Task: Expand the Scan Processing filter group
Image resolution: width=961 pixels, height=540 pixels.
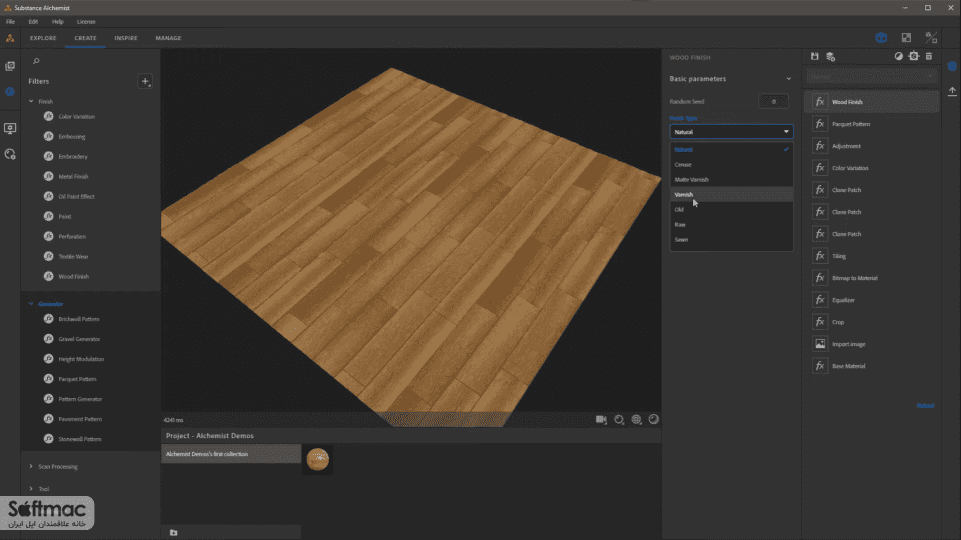Action: point(31,466)
